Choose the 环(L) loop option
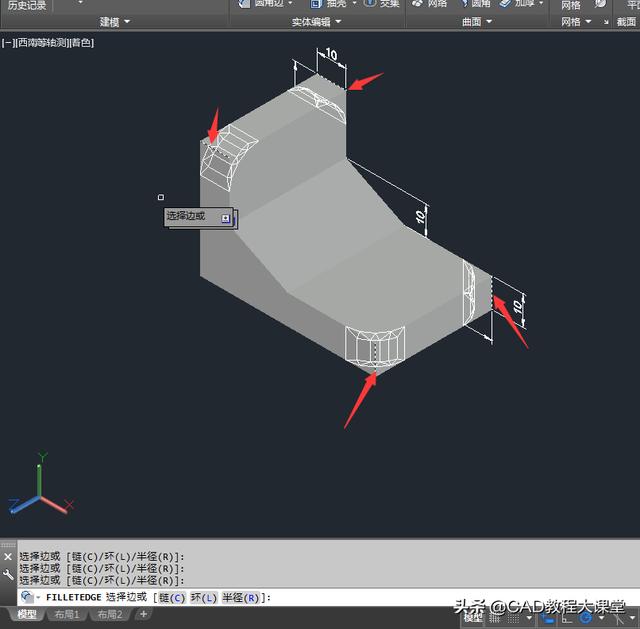 (203, 597)
